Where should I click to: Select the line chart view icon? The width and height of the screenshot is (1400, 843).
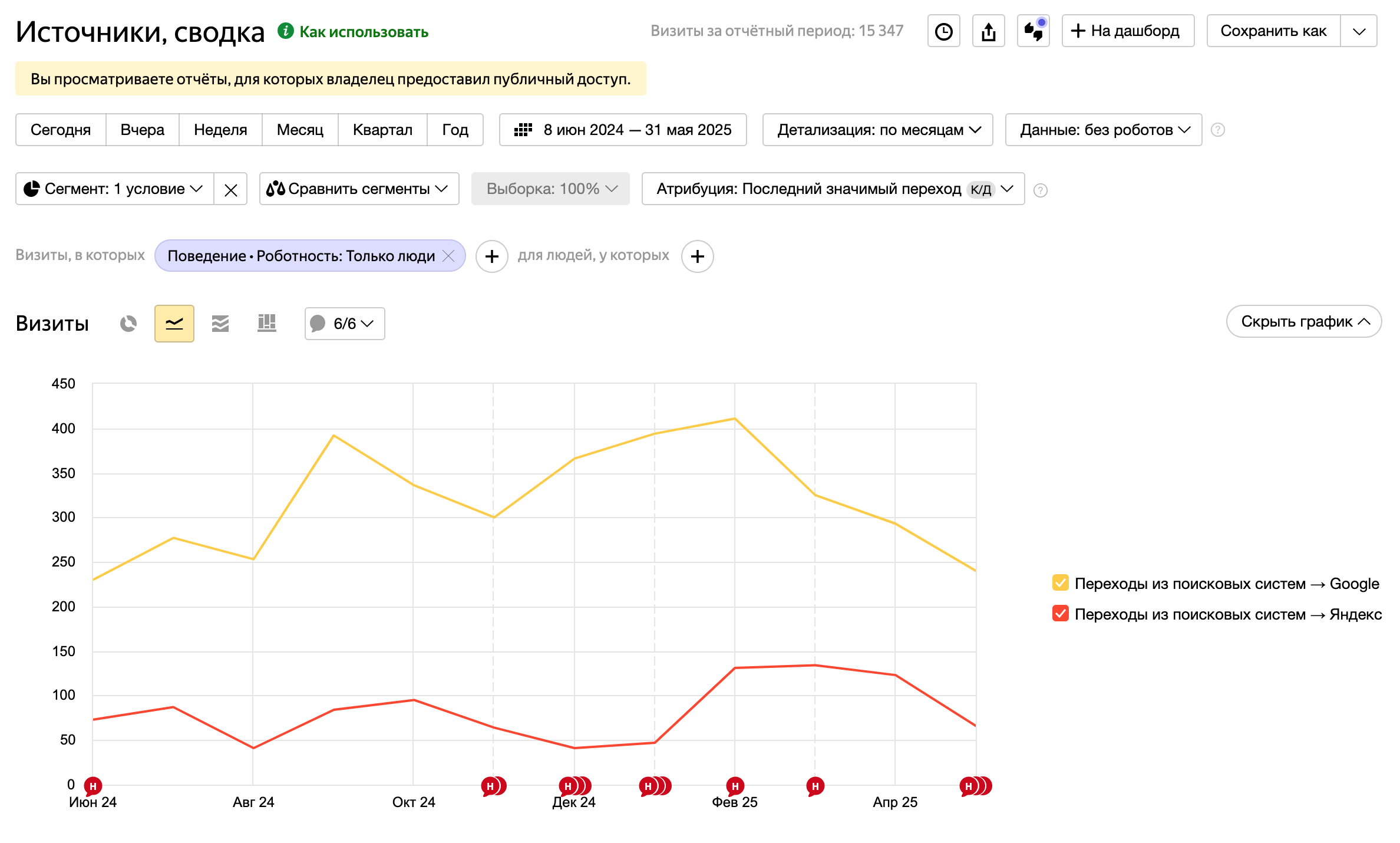click(x=174, y=323)
